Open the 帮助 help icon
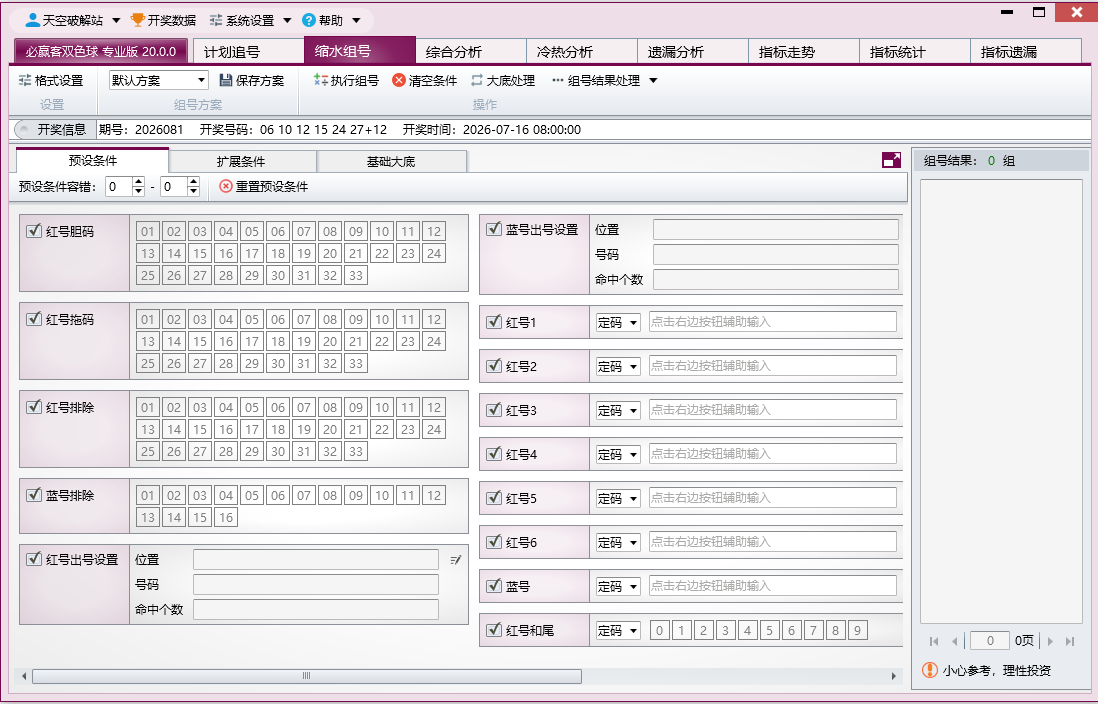The height and width of the screenshot is (704, 1098). pos(309,20)
